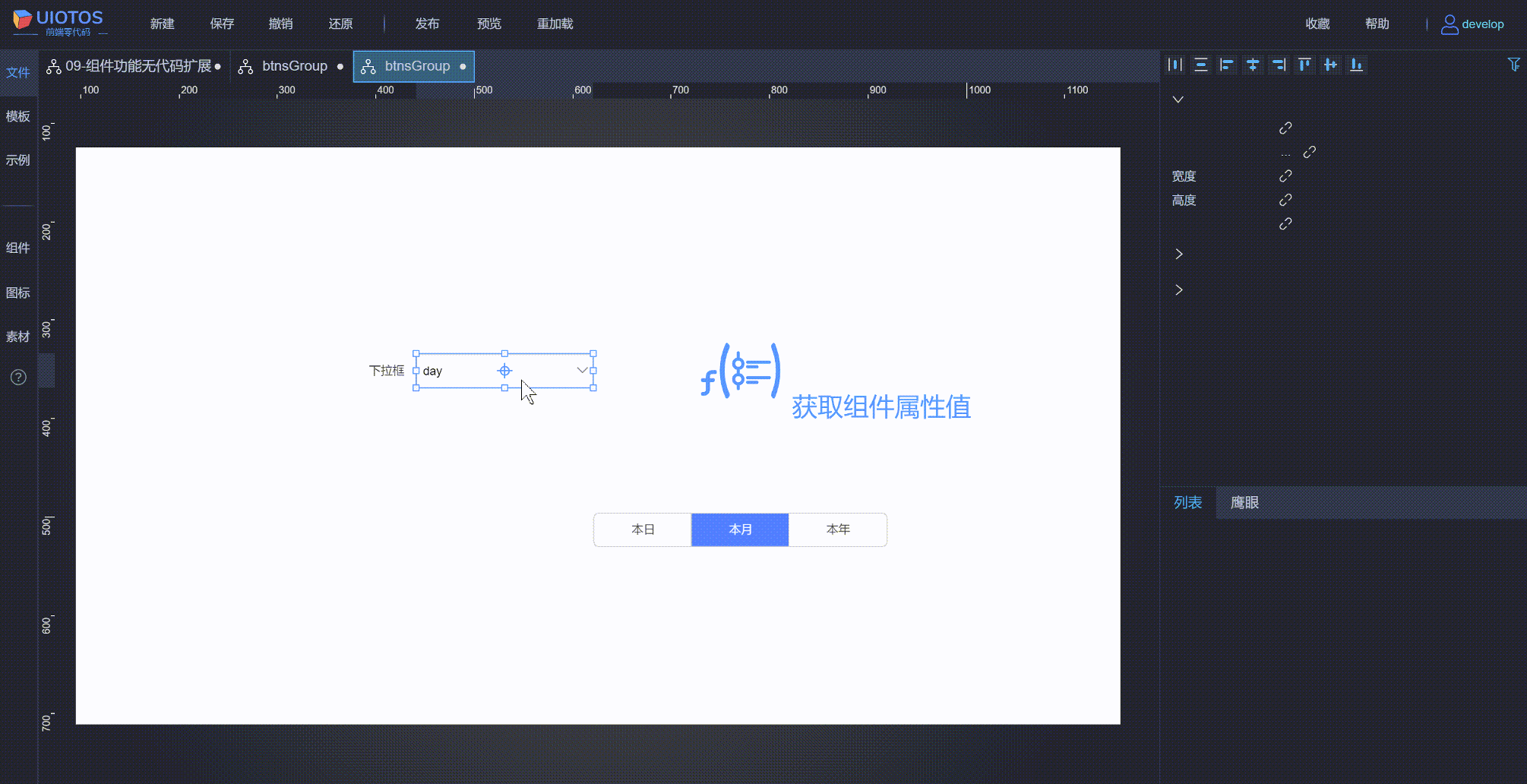This screenshot has height=784, width=1527.
Task: Click the develop user account area
Action: (1472, 24)
